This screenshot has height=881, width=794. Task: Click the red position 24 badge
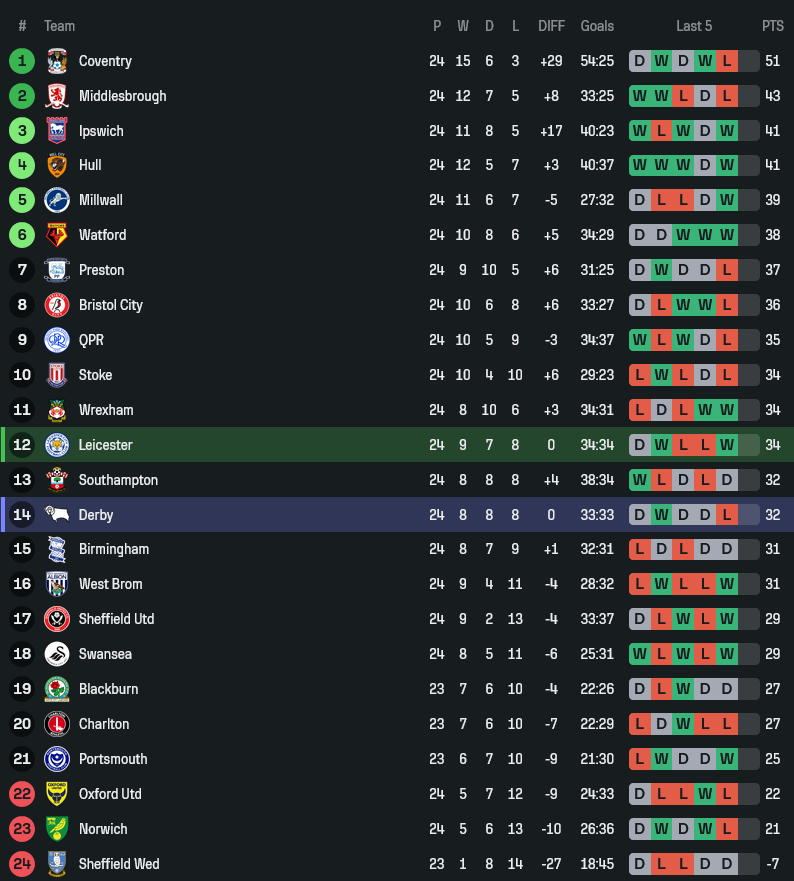point(22,864)
